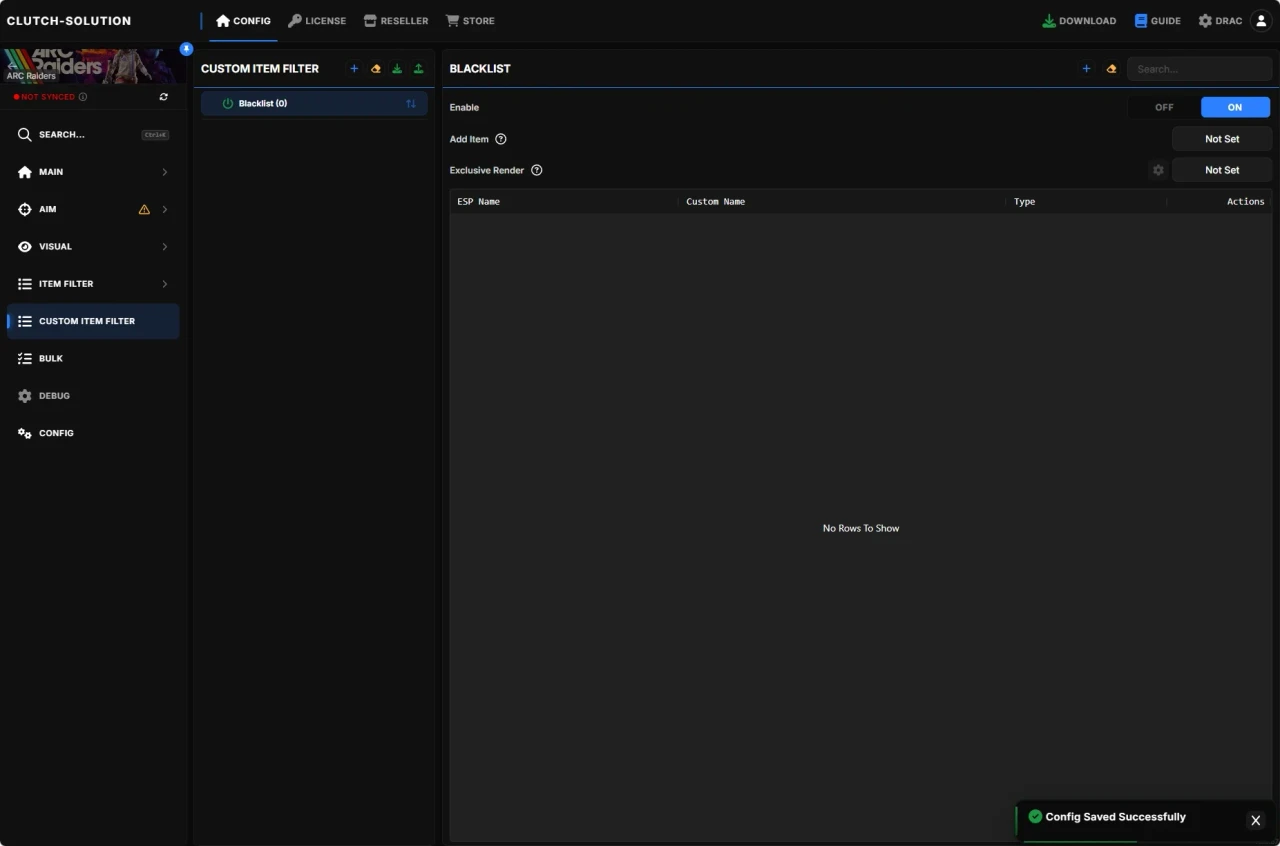Image resolution: width=1280 pixels, height=846 pixels.
Task: Switch Enable to OFF
Action: pyautogui.click(x=1164, y=107)
